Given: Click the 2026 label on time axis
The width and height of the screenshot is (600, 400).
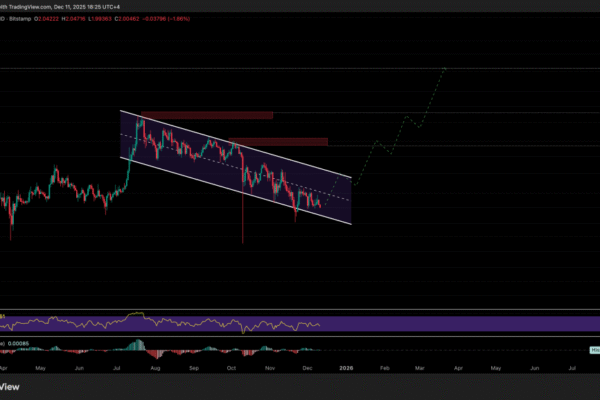Looking at the screenshot, I should click(346, 368).
